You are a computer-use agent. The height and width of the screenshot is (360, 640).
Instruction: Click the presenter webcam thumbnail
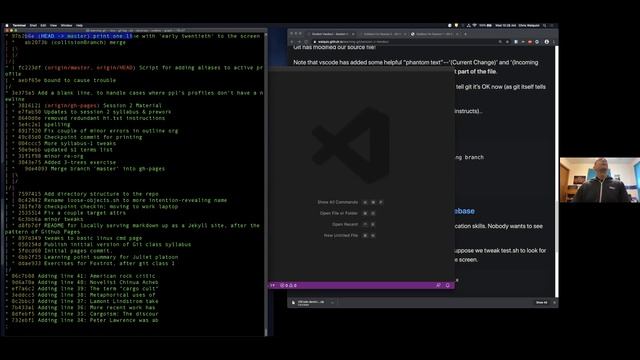click(x=600, y=180)
